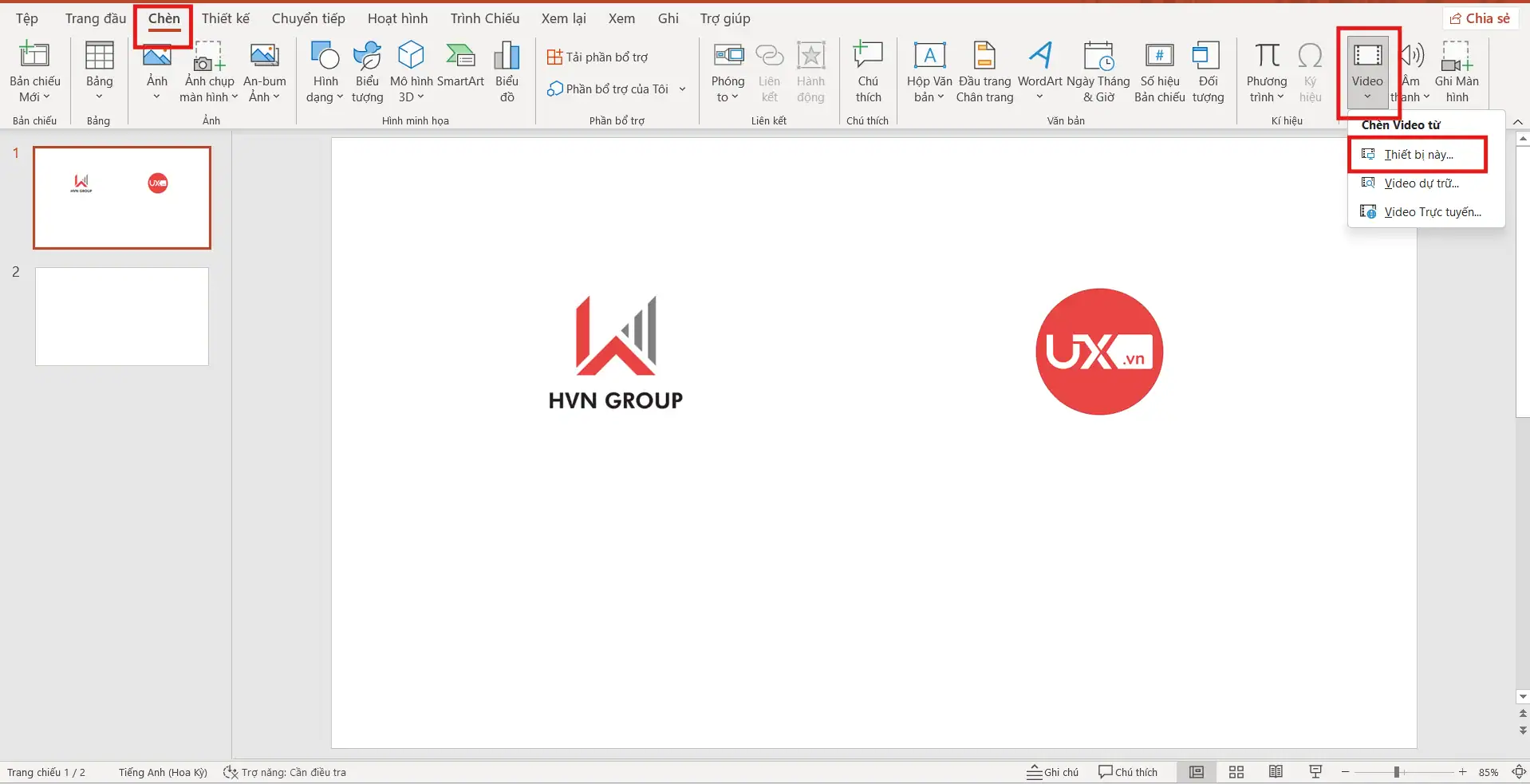Switch to the Thiết kế tab
This screenshot has height=784, width=1530.
pos(225,18)
